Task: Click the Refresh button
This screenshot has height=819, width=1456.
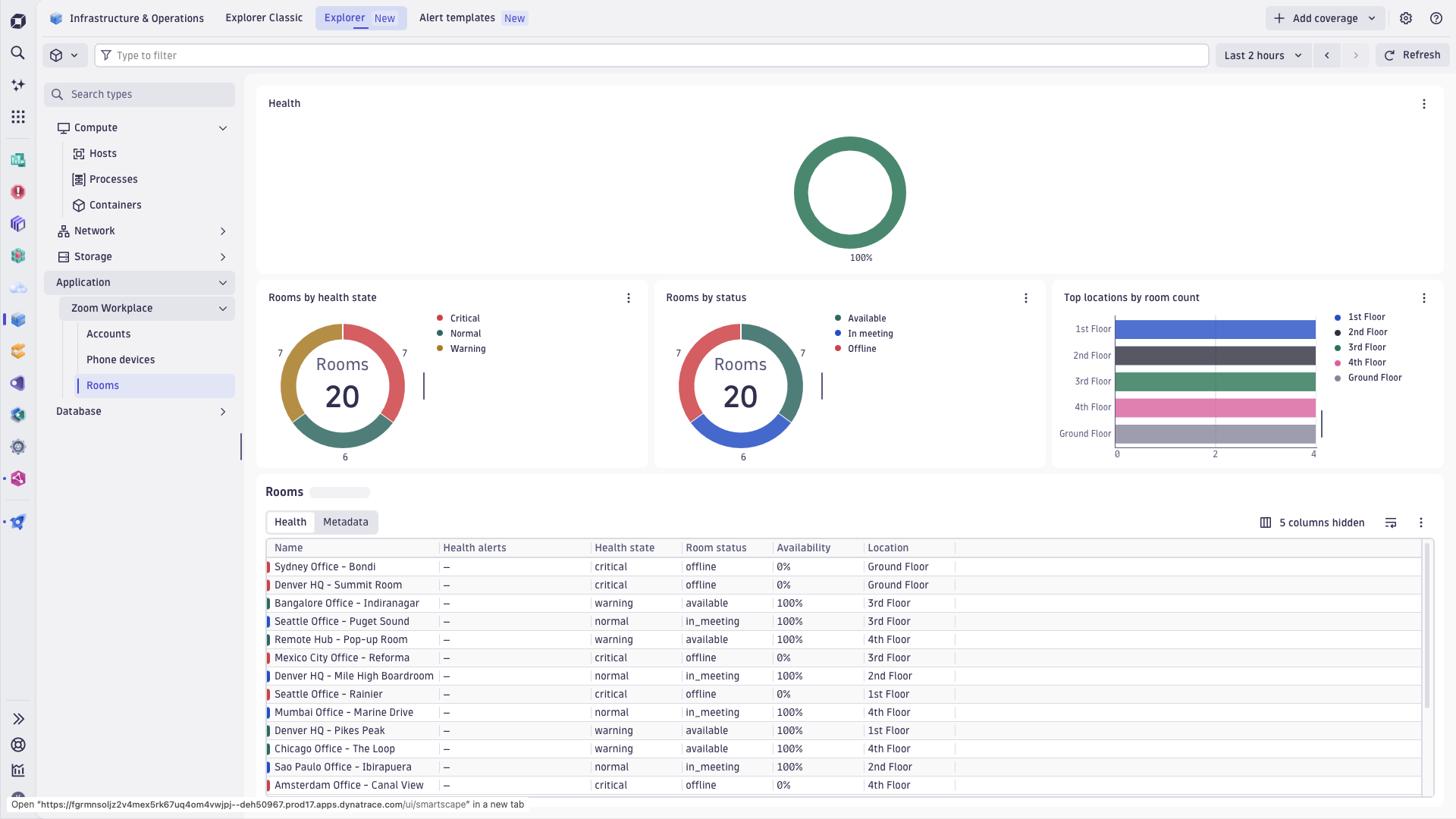Action: (x=1413, y=55)
